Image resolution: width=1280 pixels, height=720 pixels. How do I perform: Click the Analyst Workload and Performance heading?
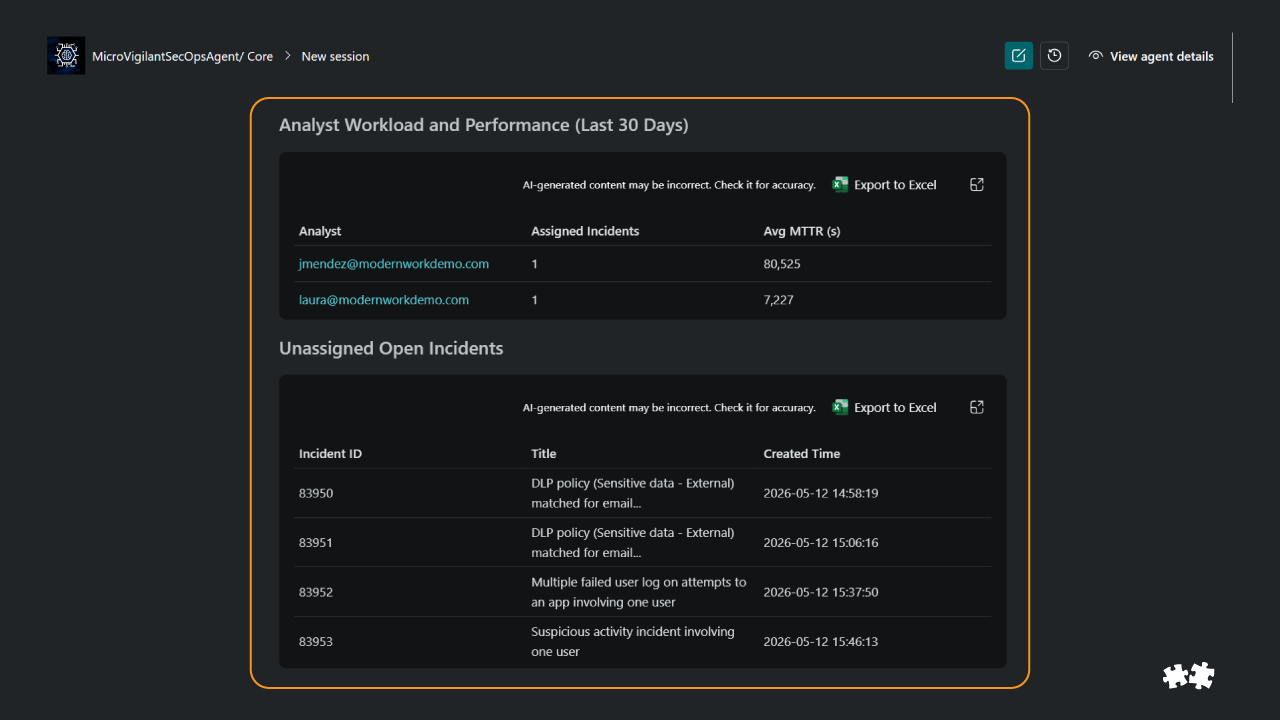pos(484,125)
